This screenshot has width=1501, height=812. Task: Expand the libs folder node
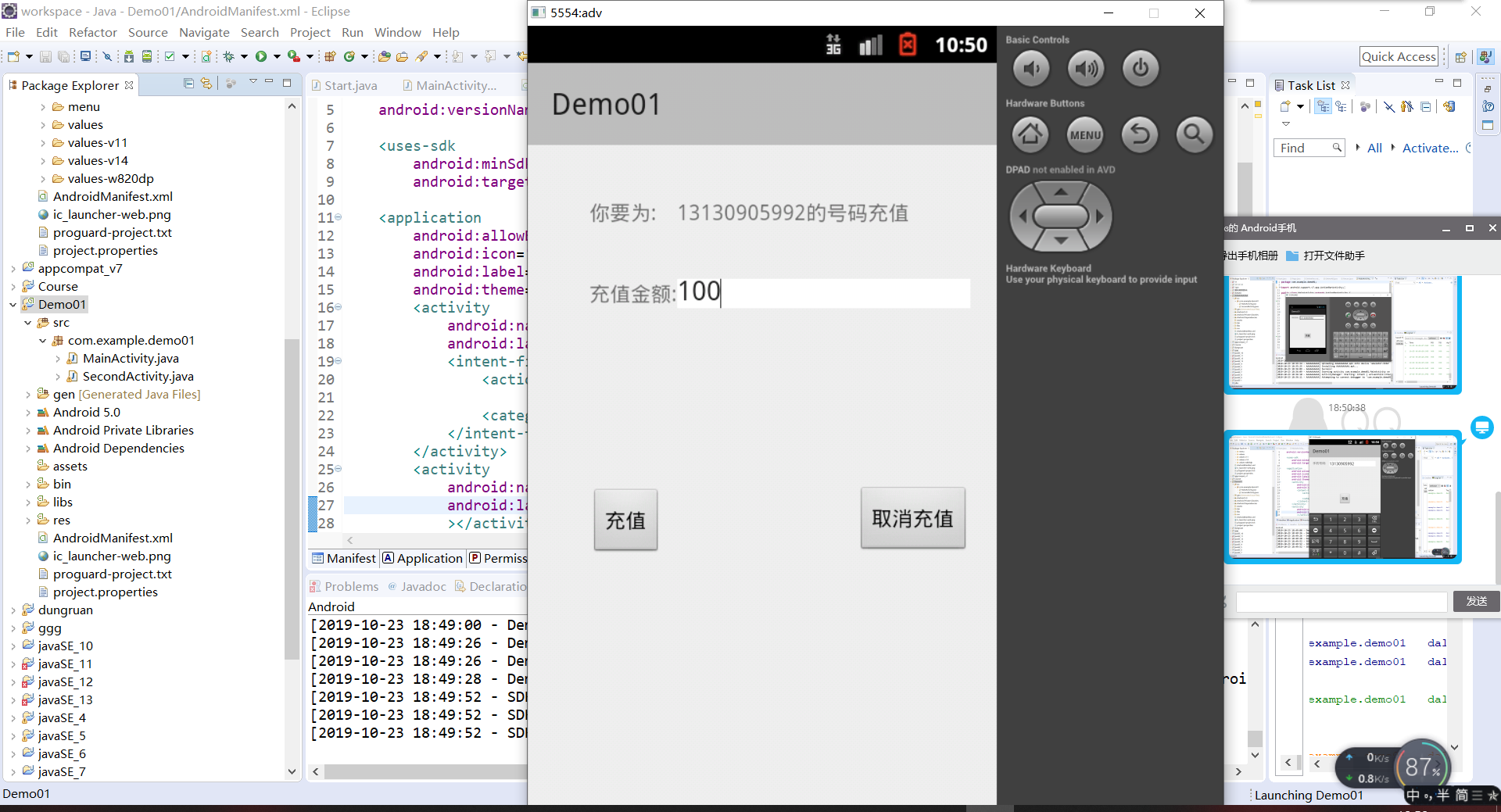tap(28, 503)
